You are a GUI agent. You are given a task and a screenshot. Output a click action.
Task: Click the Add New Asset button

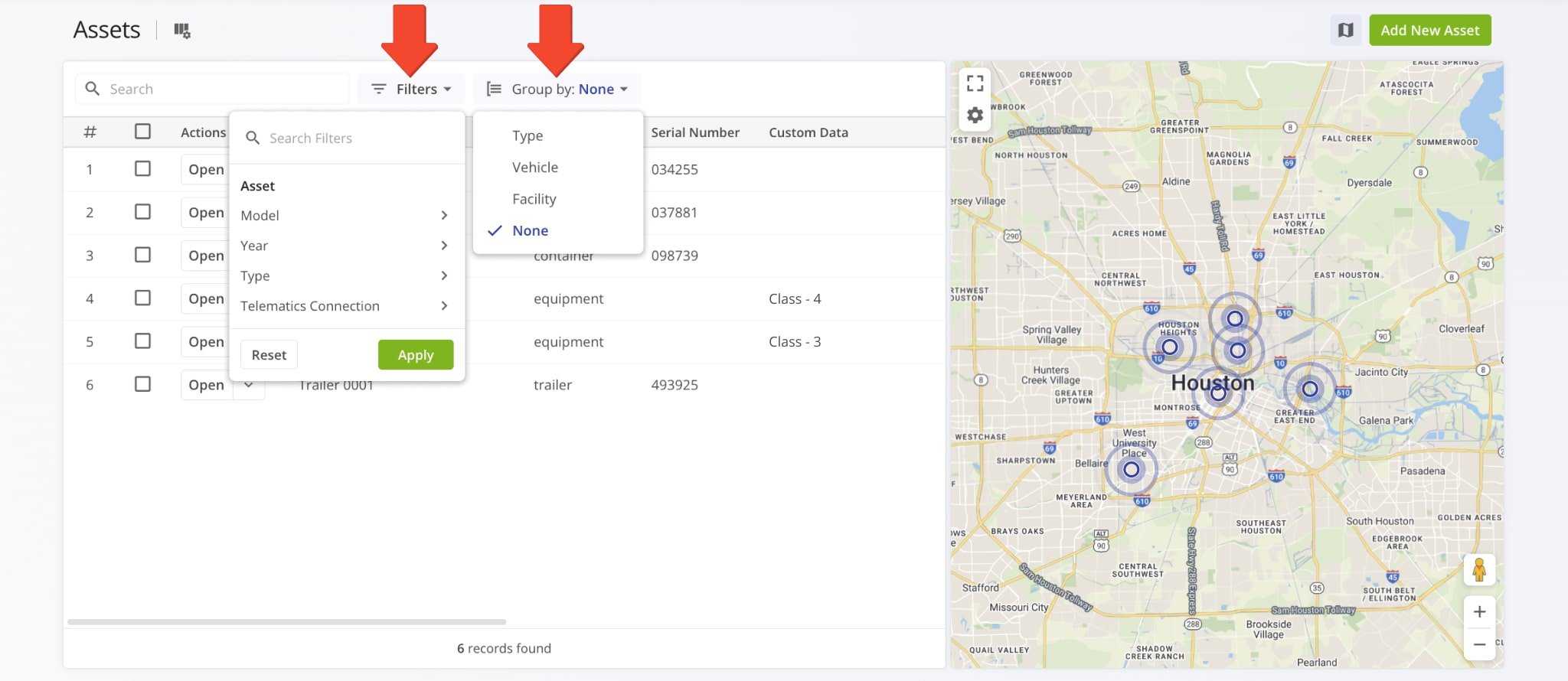[1429, 31]
